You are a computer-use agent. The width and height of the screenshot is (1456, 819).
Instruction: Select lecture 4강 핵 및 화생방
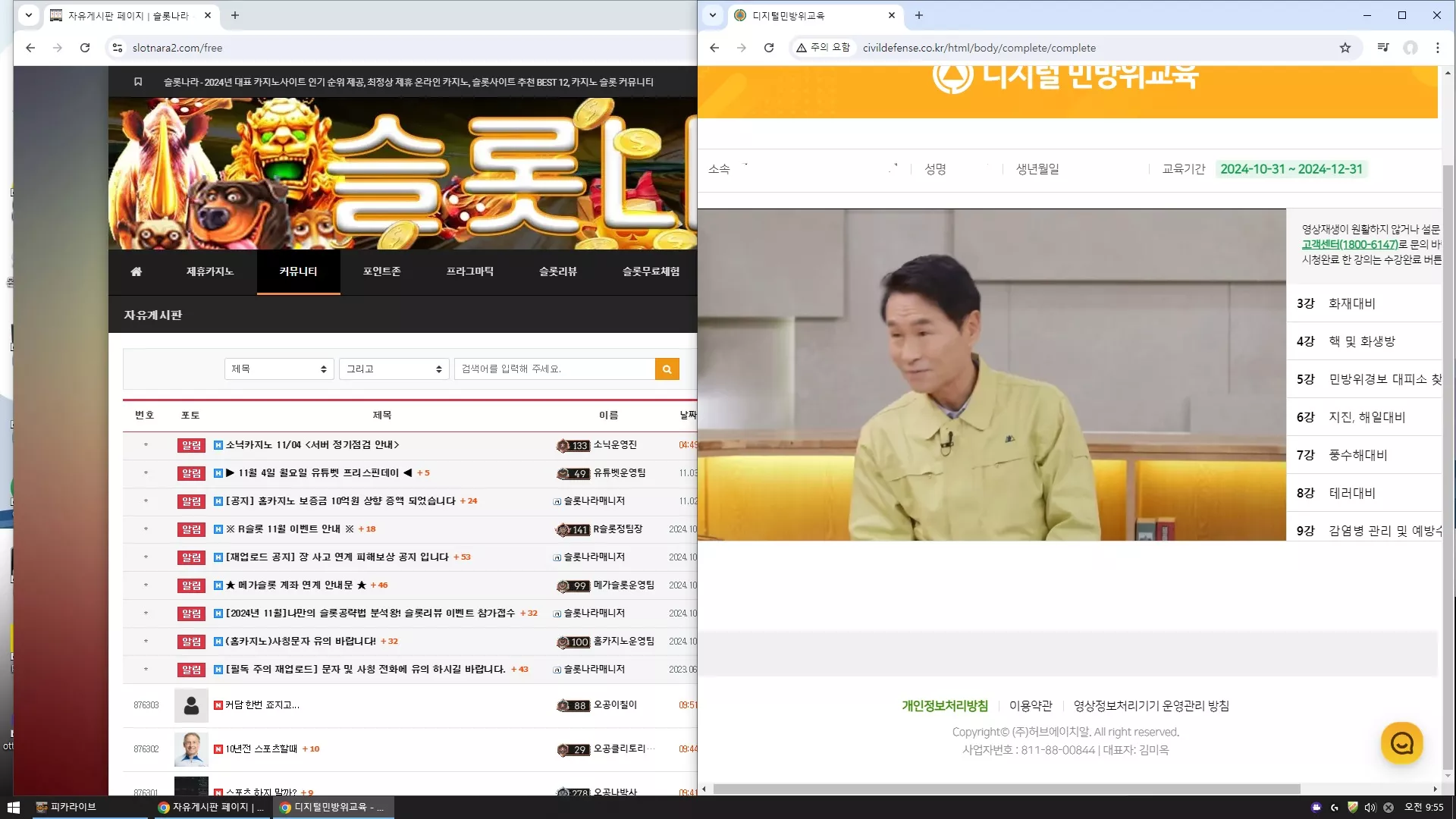[1364, 341]
